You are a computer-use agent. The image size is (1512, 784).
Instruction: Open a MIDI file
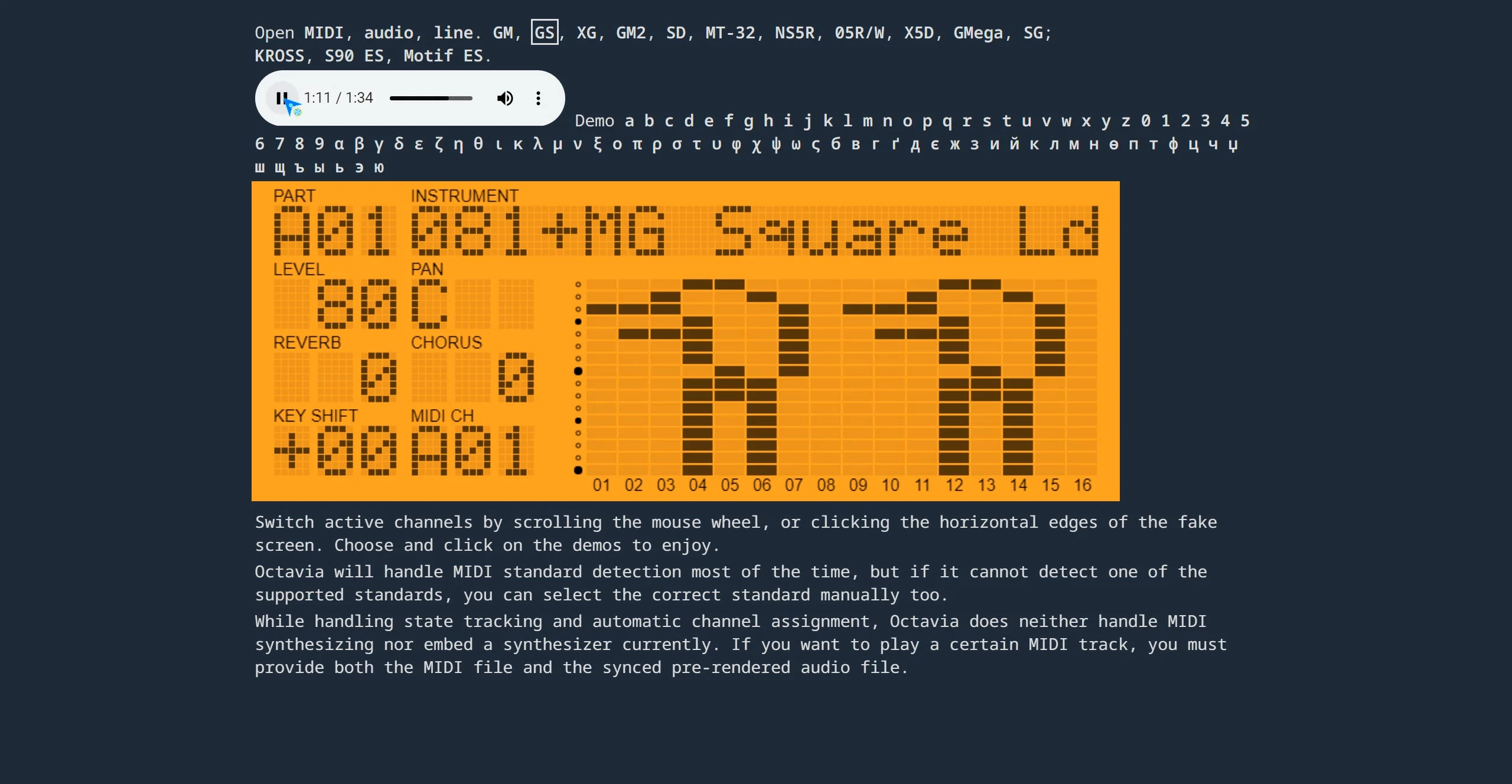[x=324, y=32]
